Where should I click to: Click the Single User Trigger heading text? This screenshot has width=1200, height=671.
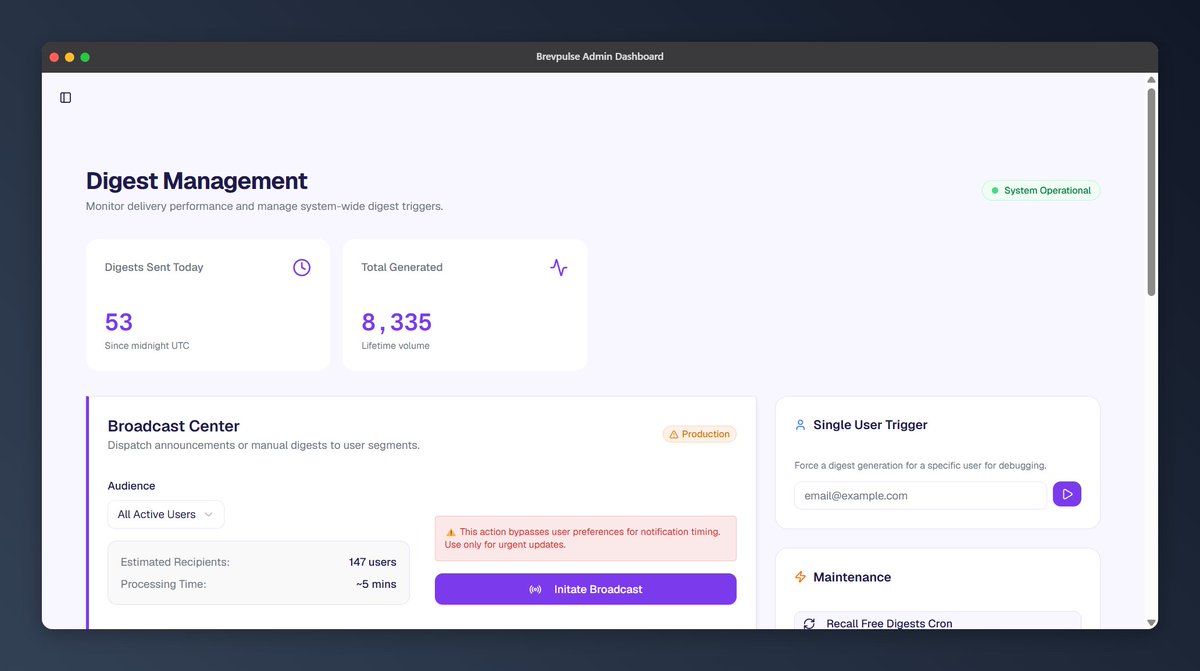click(x=871, y=425)
